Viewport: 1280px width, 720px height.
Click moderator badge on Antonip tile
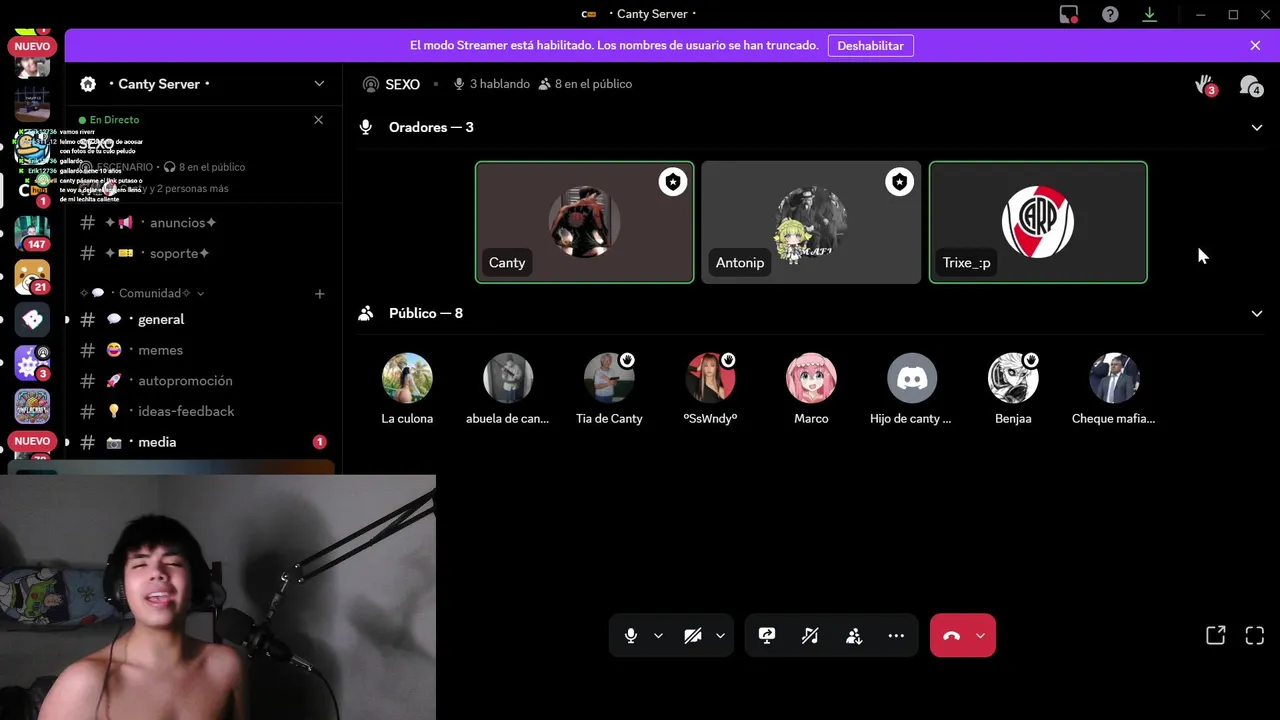click(900, 182)
